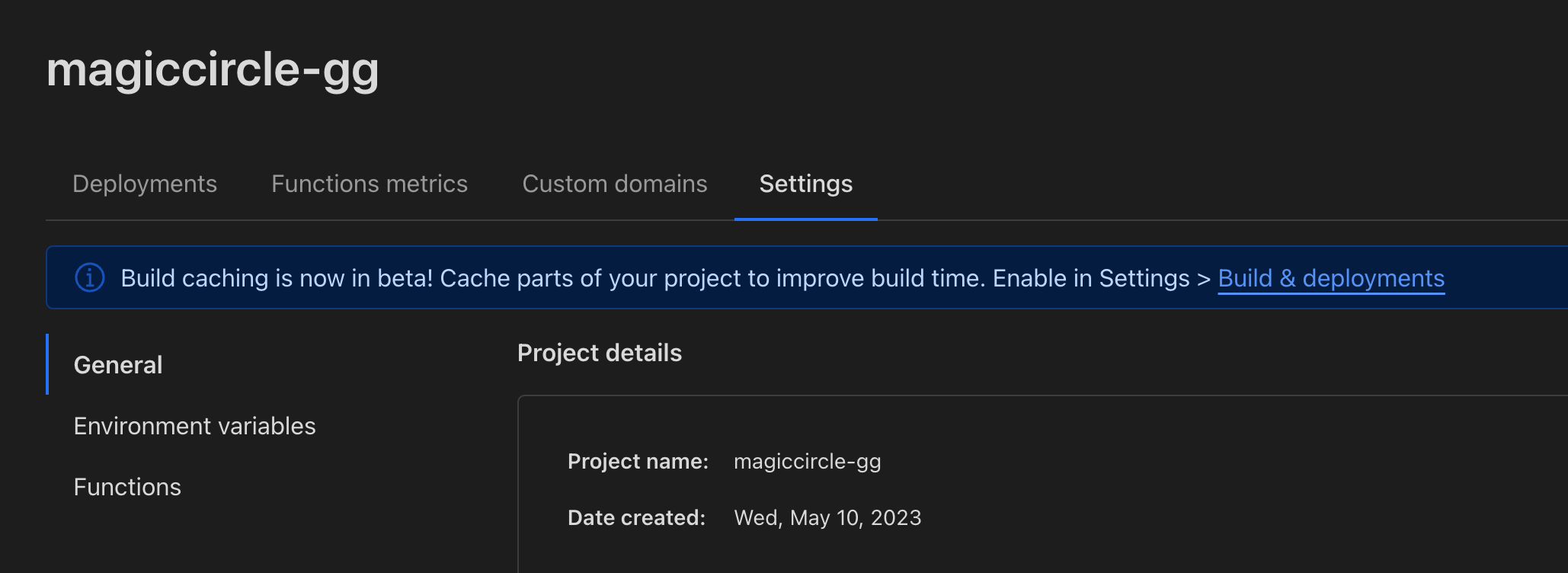Open Functions in the settings sidebar
Viewport: 1568px width, 573px height.
(127, 487)
